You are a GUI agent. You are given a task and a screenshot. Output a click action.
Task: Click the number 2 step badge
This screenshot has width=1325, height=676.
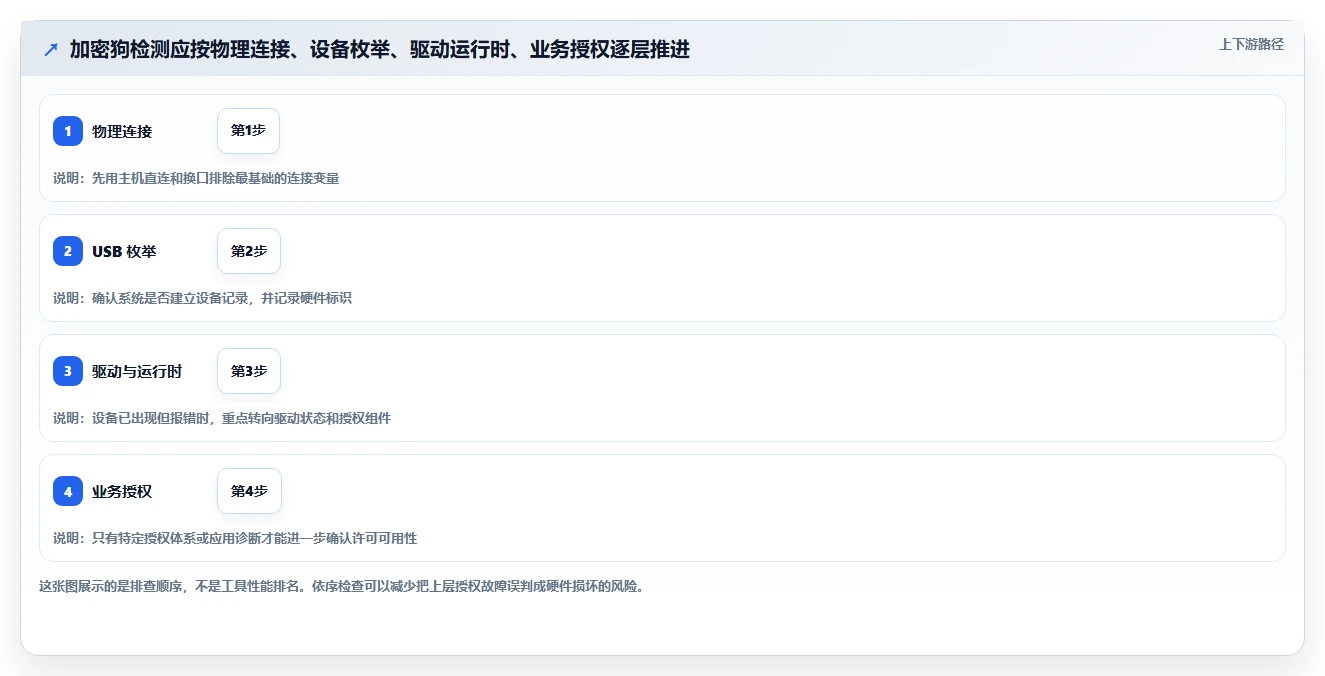[x=68, y=251]
